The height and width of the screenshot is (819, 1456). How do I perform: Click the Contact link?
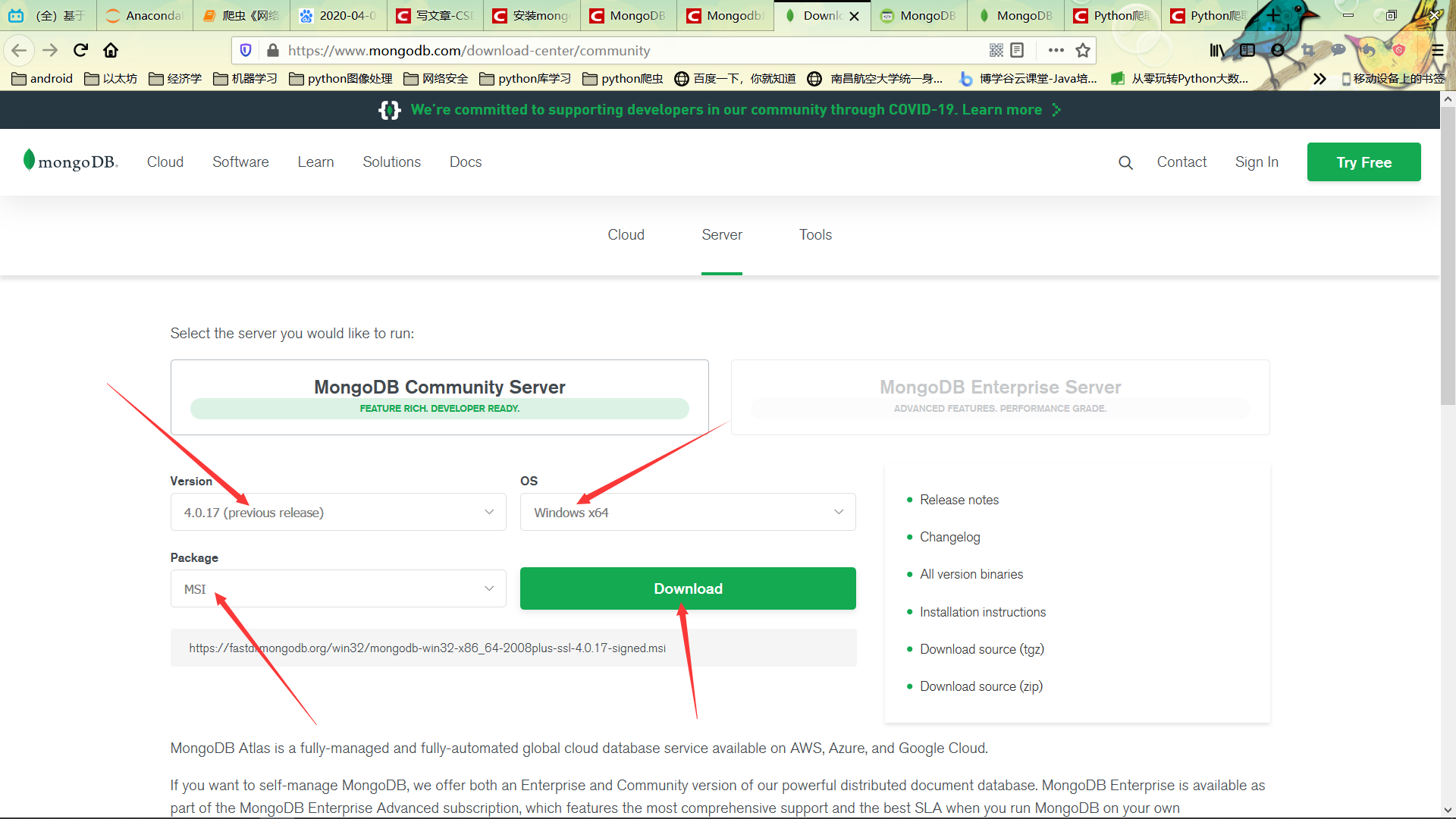click(1181, 162)
